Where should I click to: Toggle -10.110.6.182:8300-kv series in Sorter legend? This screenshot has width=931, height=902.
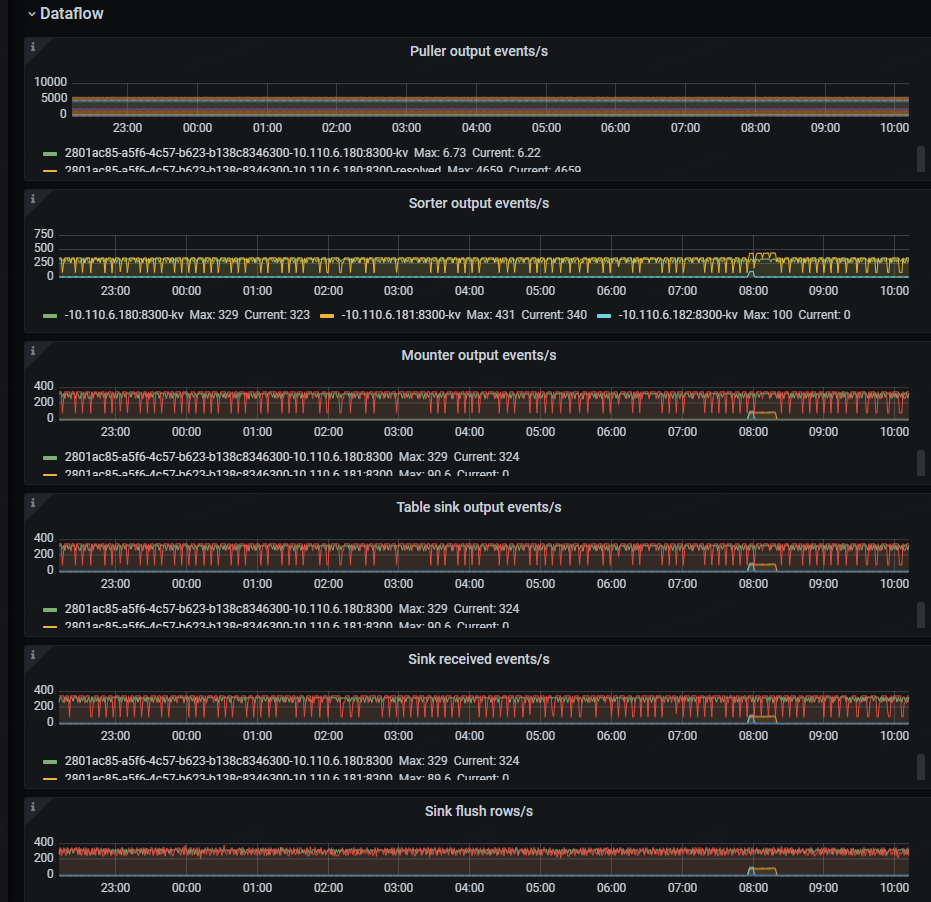coord(678,315)
